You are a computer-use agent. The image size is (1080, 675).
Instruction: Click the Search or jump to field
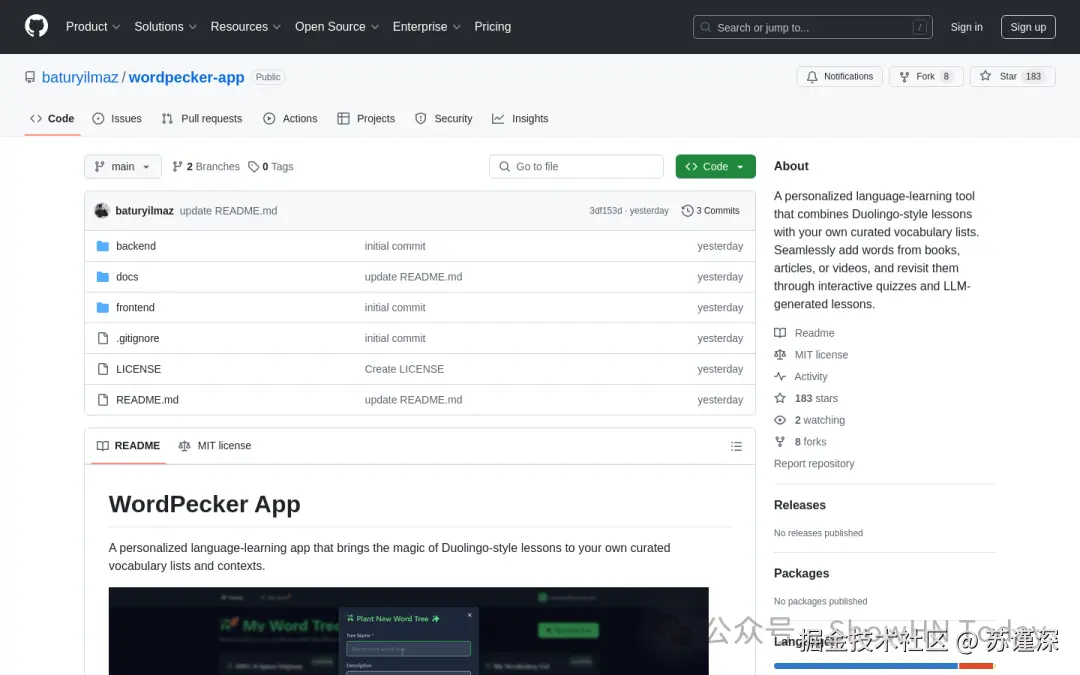click(813, 28)
